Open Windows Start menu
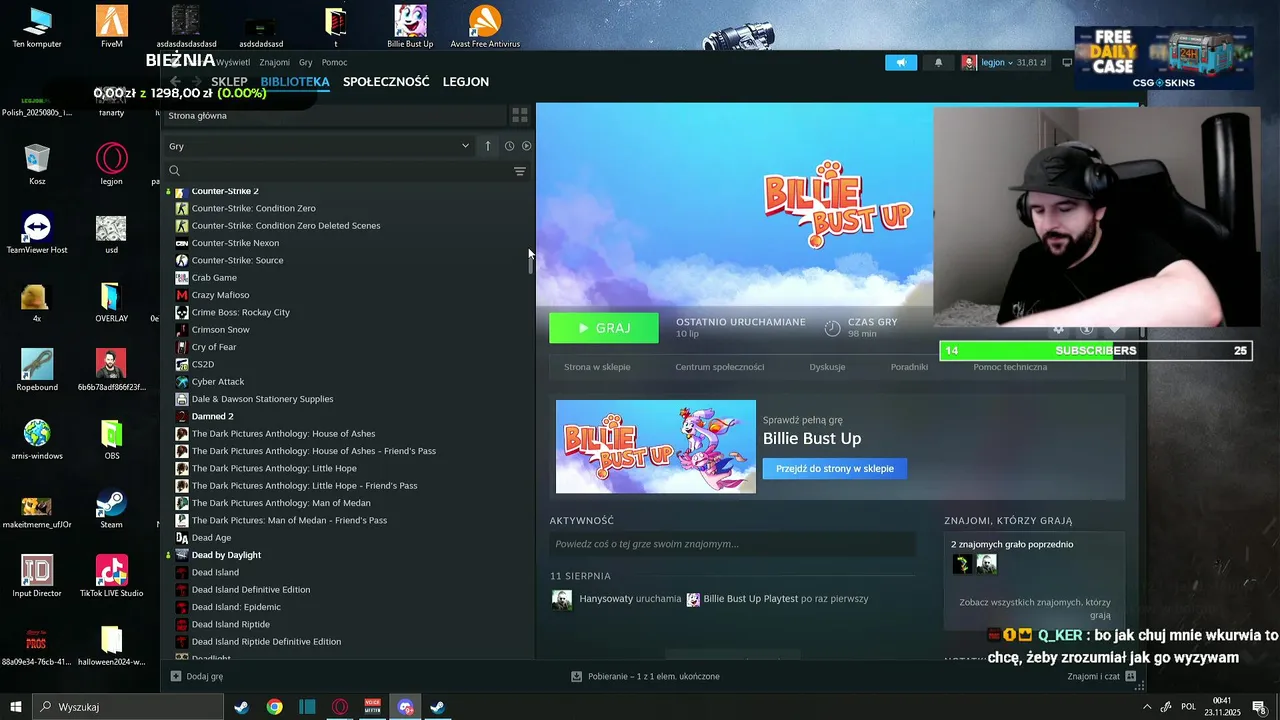 coord(15,707)
